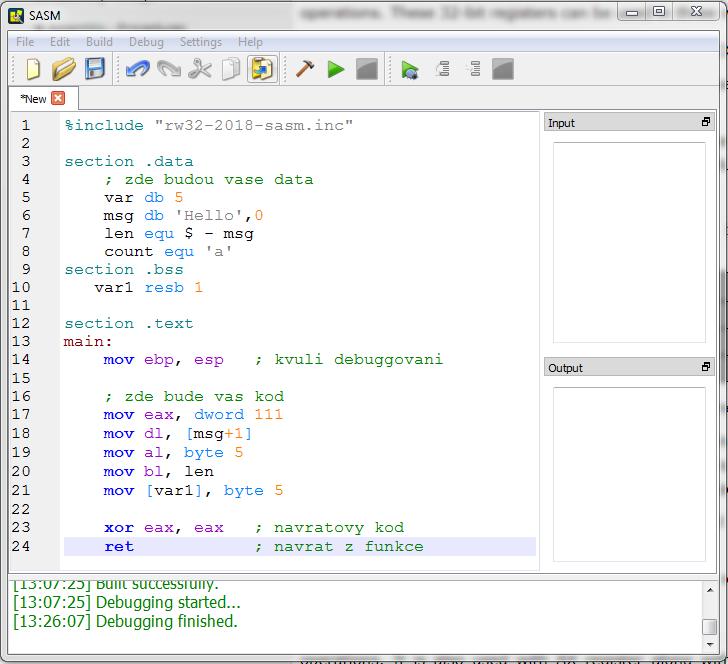The image size is (728, 664).
Task: Build the program with the hammer icon
Action: pyautogui.click(x=305, y=69)
